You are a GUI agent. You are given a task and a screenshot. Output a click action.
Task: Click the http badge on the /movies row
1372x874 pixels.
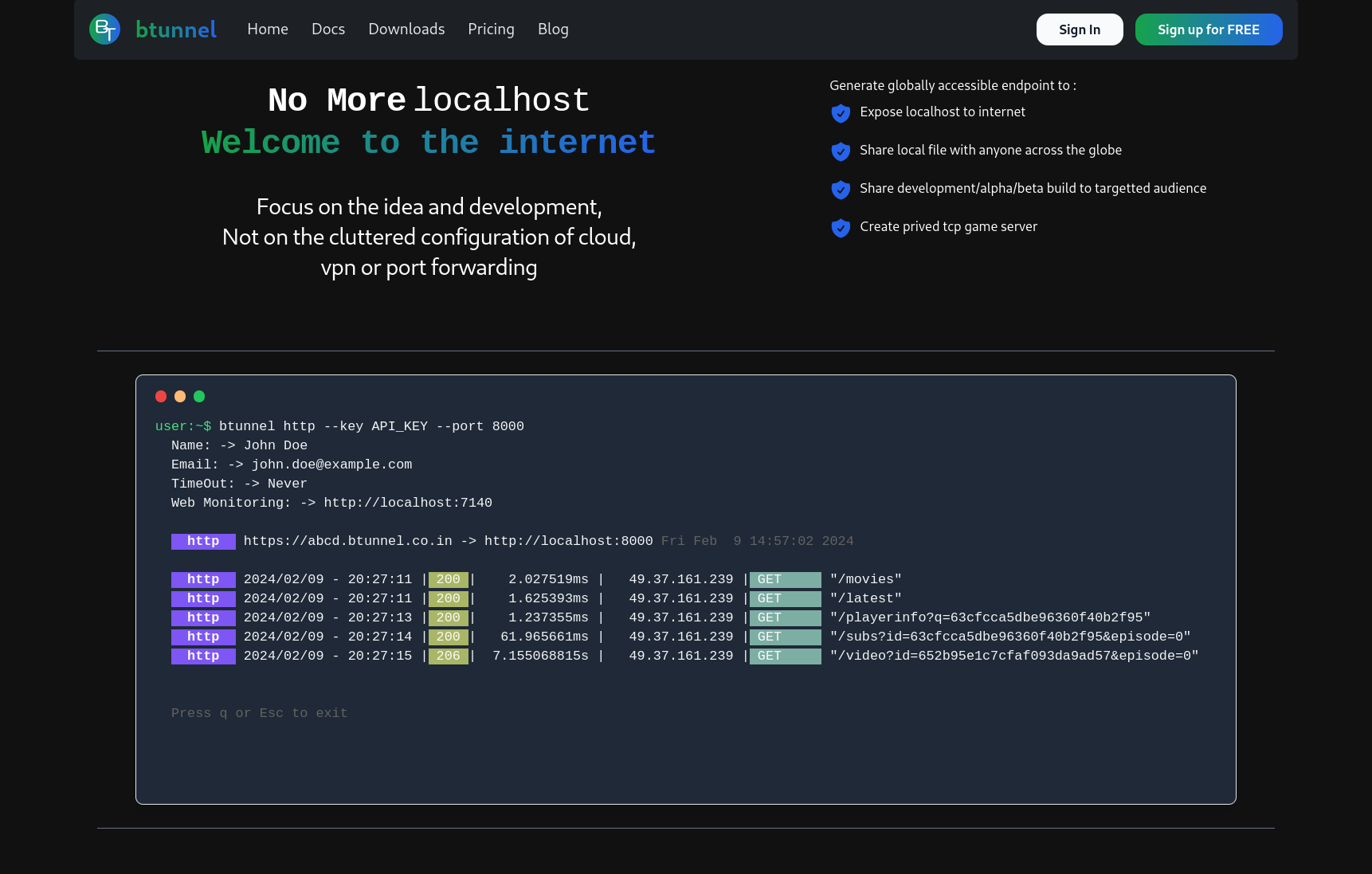coord(203,580)
